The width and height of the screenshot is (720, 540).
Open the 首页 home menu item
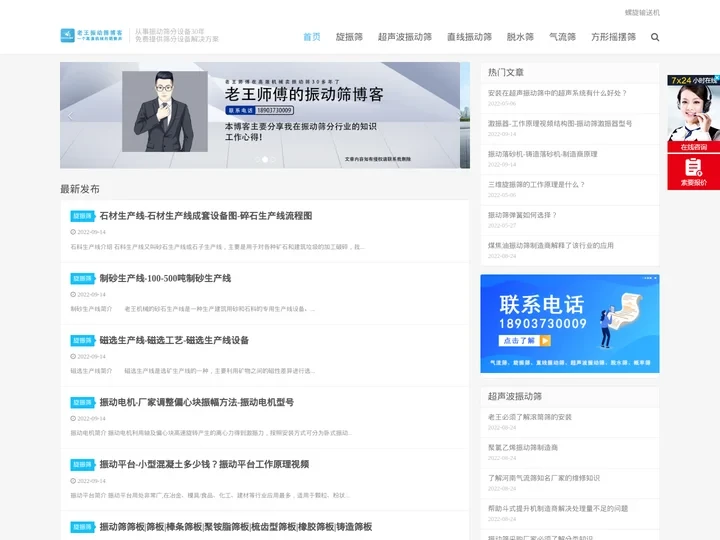point(312,37)
